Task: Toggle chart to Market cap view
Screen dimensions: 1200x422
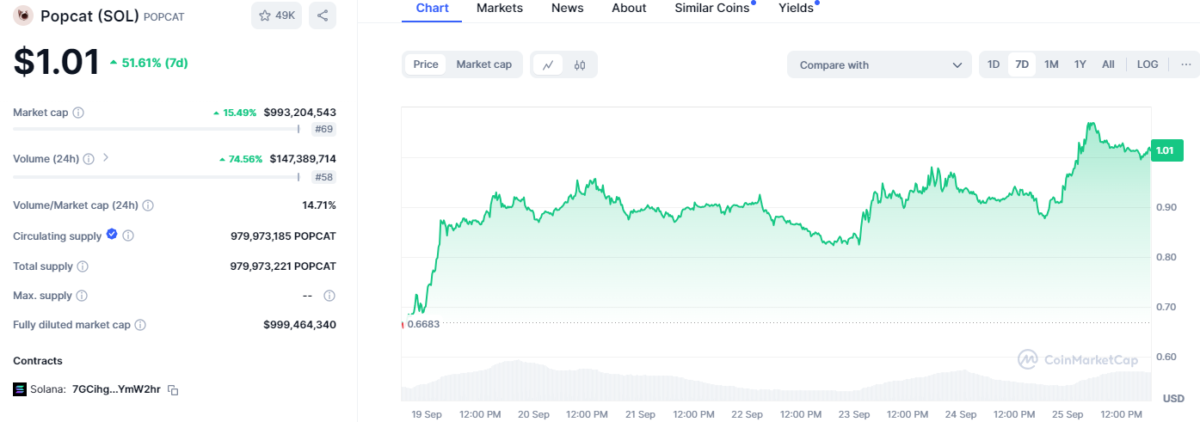Action: pyautogui.click(x=484, y=64)
